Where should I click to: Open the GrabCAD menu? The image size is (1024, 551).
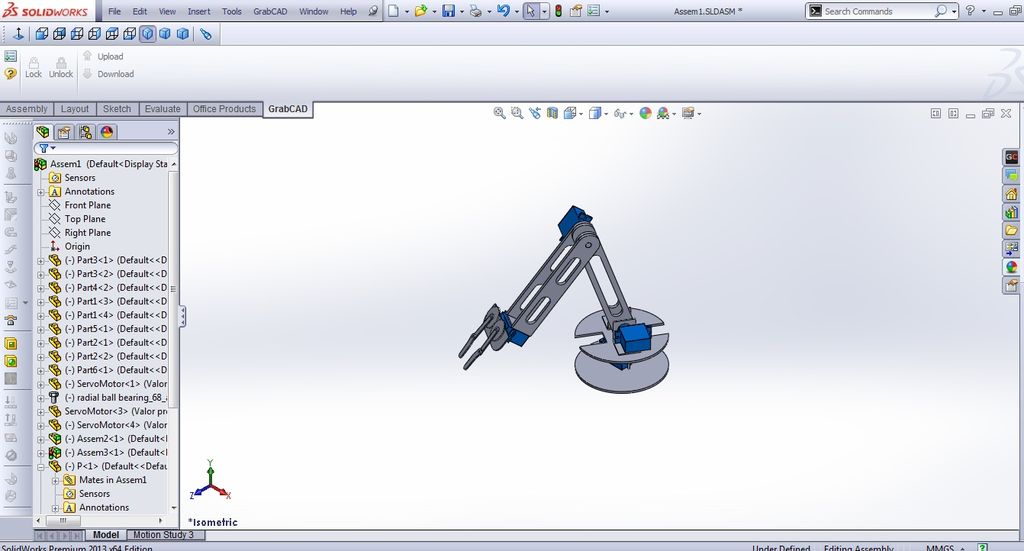[270, 11]
